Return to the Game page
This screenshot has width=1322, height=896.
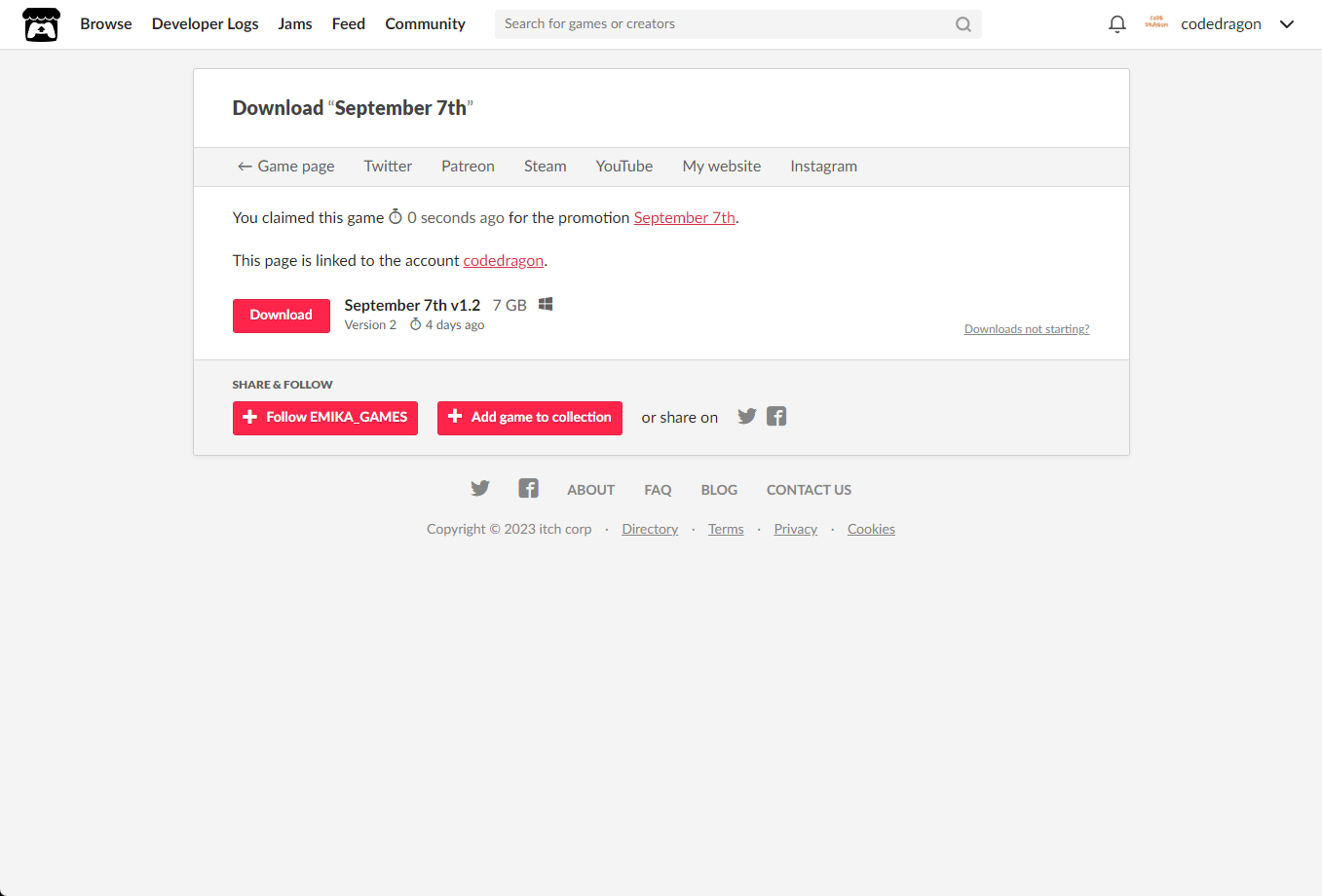point(286,167)
